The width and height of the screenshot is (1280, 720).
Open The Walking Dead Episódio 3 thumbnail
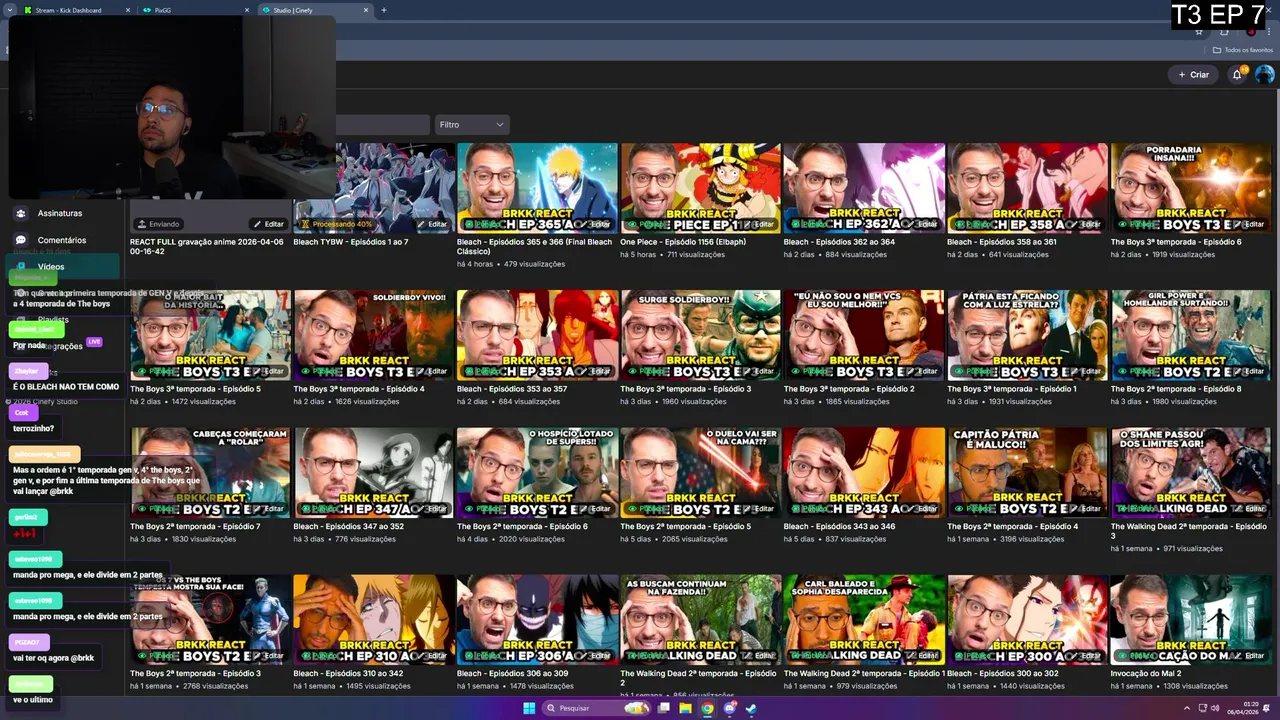pyautogui.click(x=1191, y=472)
